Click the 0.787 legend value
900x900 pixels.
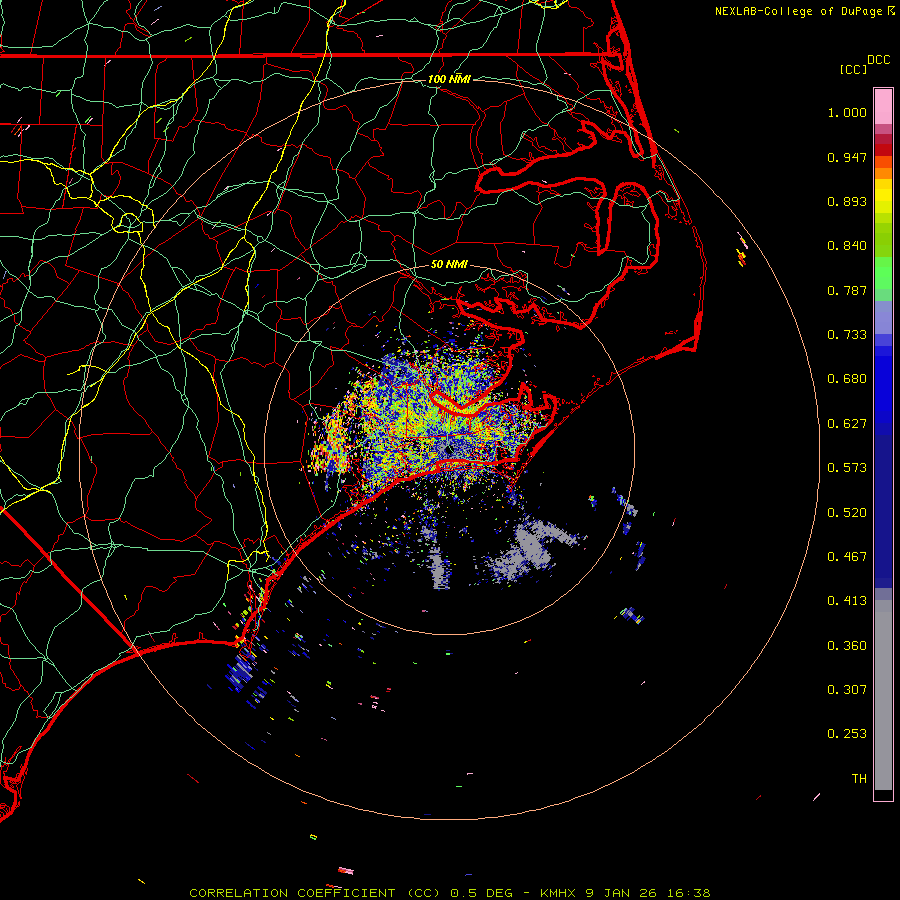847,290
